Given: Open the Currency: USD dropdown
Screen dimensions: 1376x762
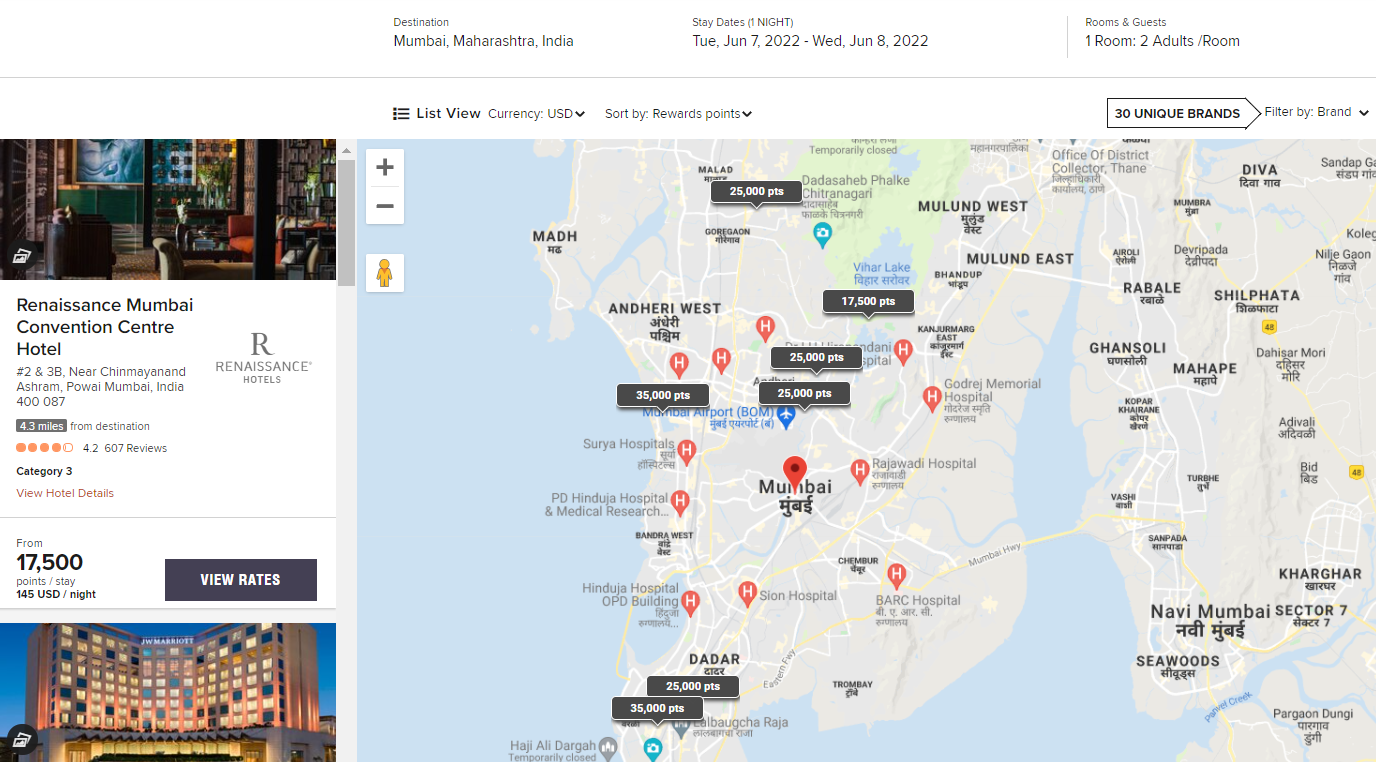Looking at the screenshot, I should (x=537, y=114).
